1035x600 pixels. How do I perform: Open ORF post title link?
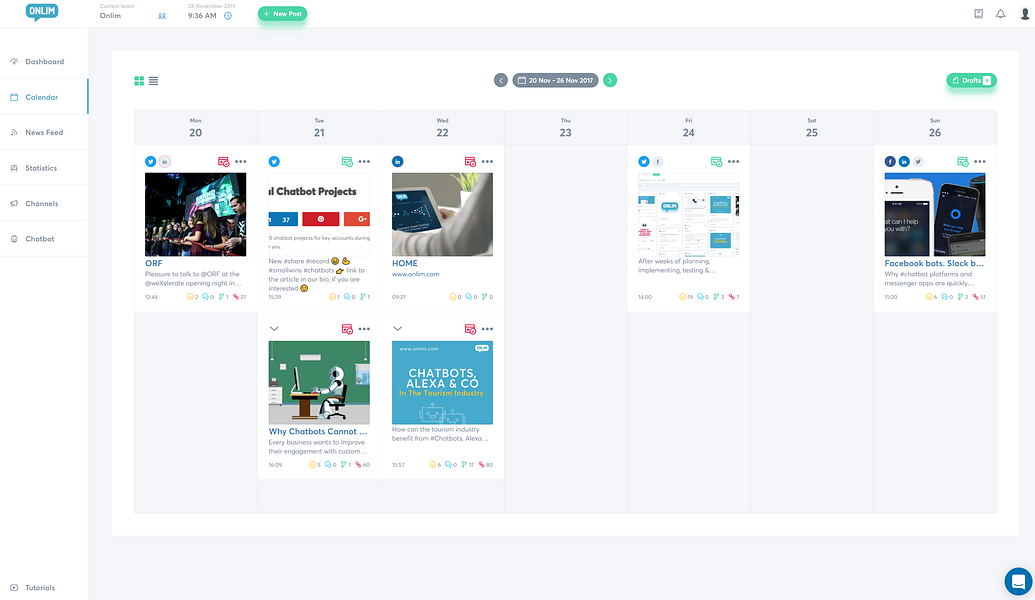tap(154, 263)
